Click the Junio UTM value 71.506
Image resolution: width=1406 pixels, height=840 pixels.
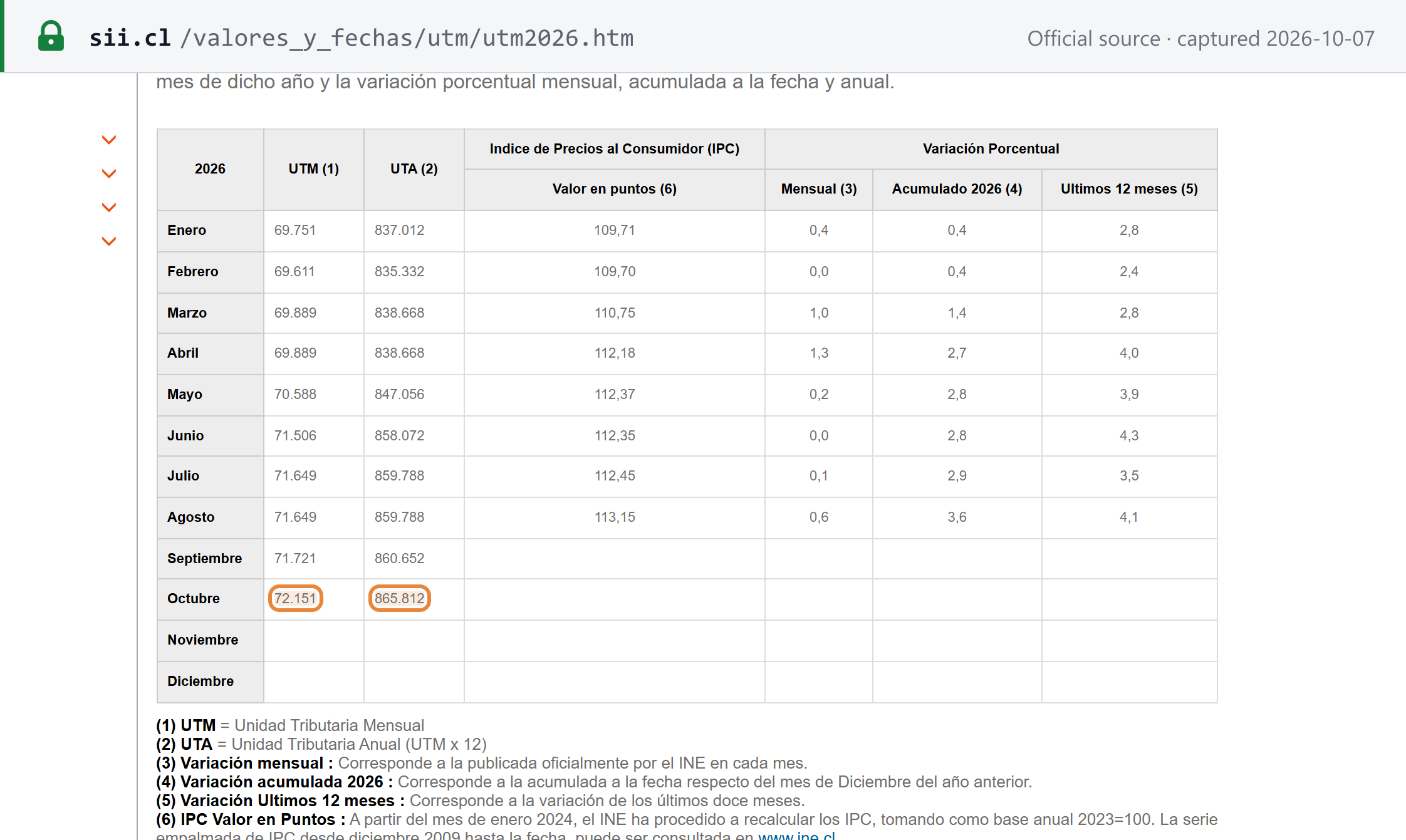point(295,435)
